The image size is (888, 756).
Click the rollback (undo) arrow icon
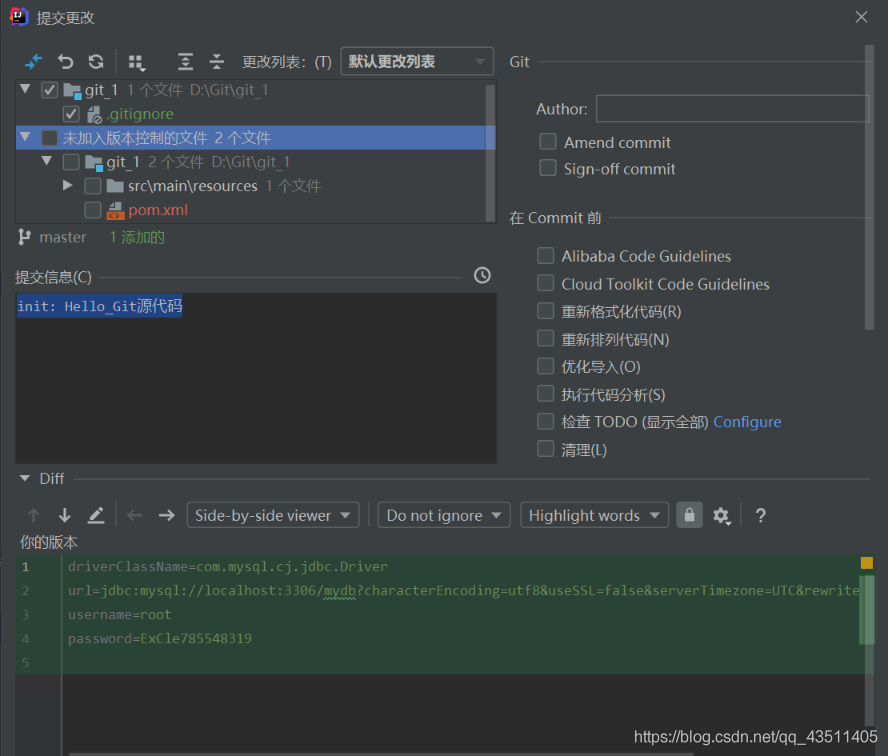[66, 62]
